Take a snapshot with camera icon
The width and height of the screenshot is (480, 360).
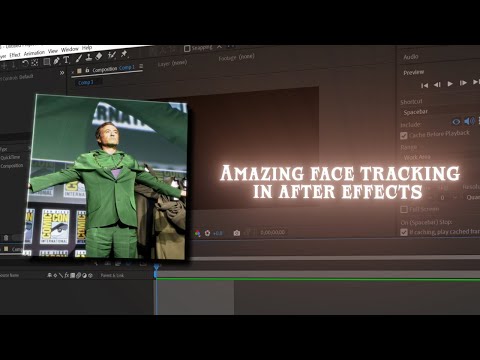click(x=237, y=233)
